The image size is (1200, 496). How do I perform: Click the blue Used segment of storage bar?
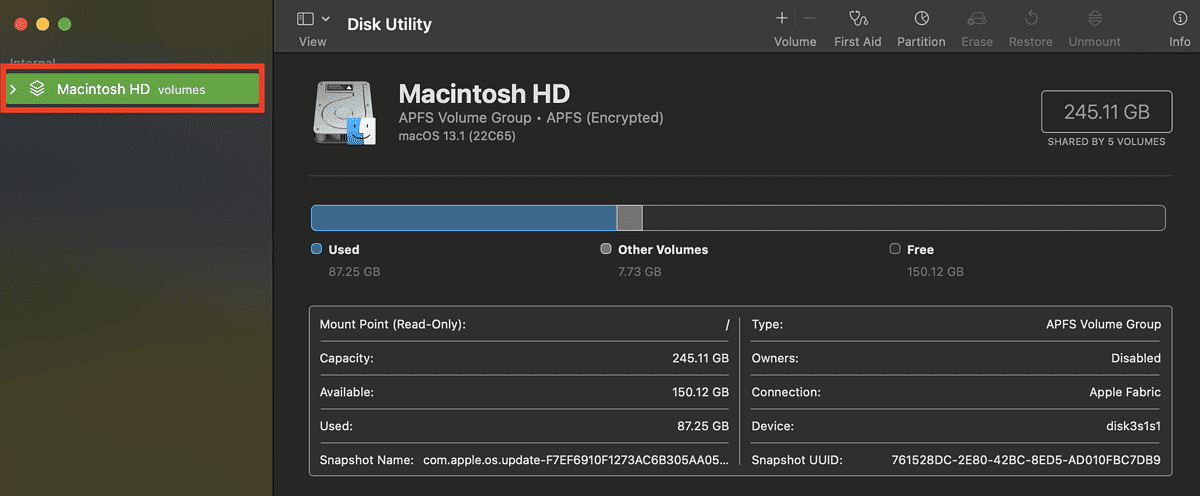click(464, 218)
